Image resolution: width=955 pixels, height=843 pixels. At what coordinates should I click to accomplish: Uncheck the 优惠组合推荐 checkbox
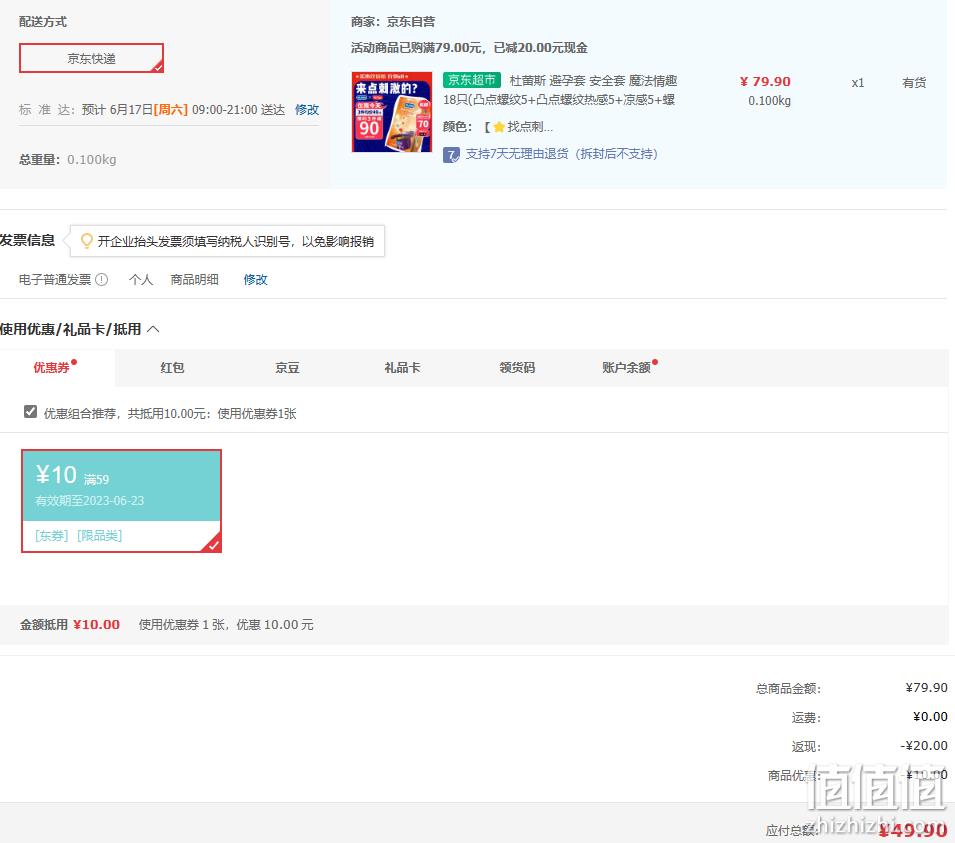pyautogui.click(x=30, y=412)
